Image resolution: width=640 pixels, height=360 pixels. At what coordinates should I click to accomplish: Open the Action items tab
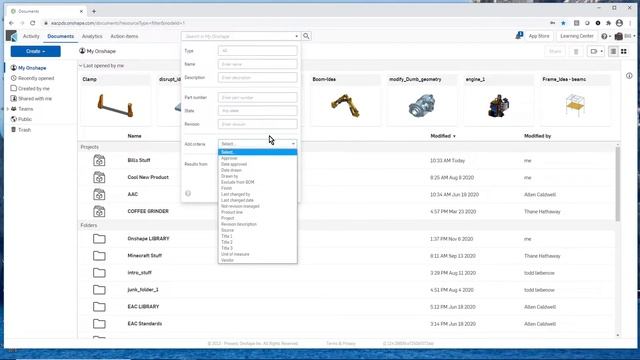(x=124, y=36)
